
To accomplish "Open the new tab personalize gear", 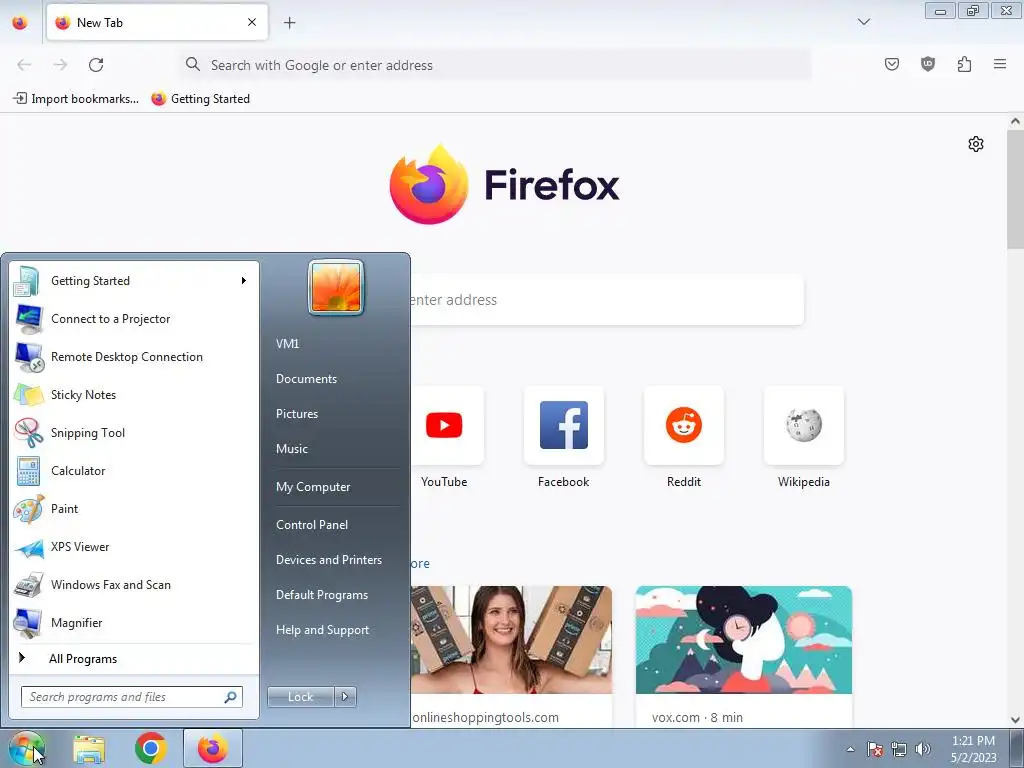I will [976, 144].
